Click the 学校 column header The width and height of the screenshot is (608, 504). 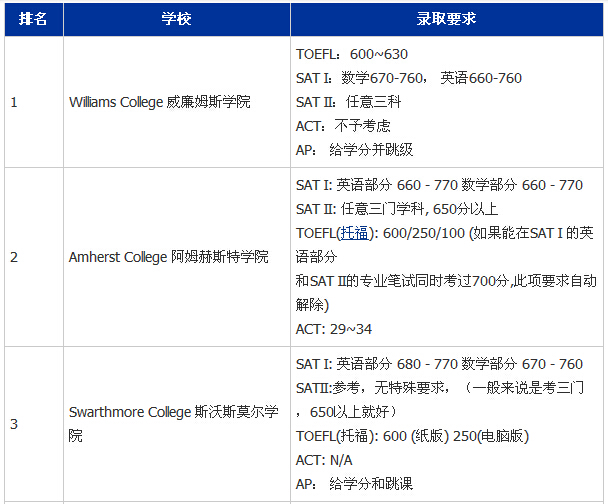coord(177,19)
